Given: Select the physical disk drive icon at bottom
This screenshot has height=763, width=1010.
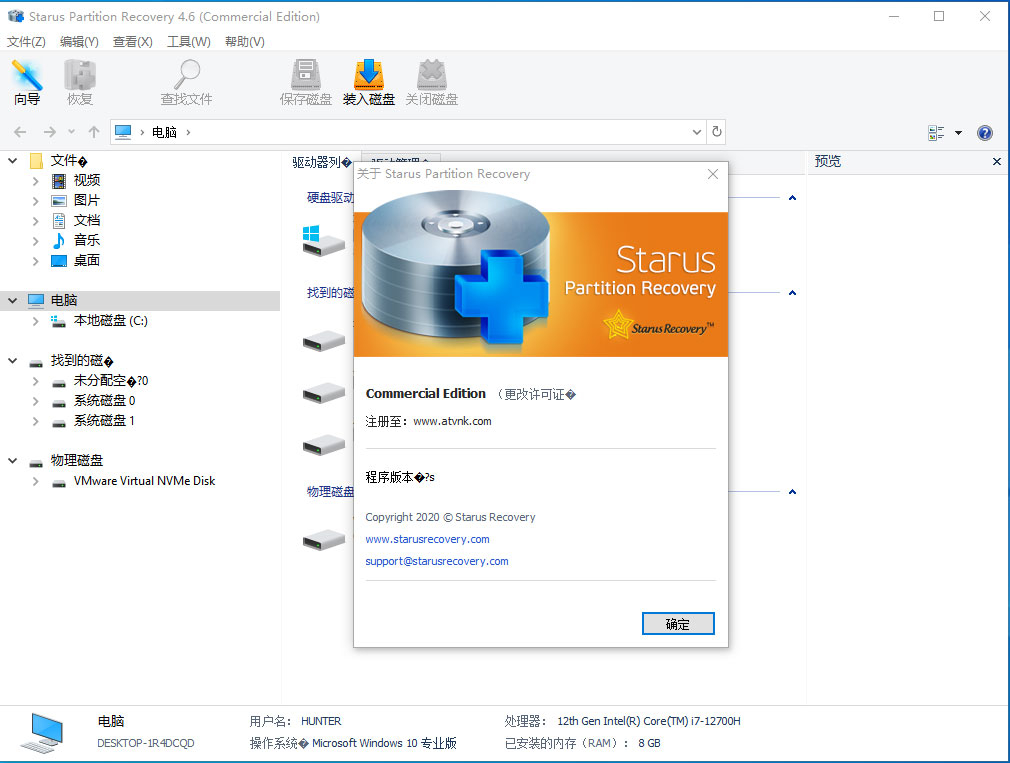Looking at the screenshot, I should pyautogui.click(x=324, y=540).
